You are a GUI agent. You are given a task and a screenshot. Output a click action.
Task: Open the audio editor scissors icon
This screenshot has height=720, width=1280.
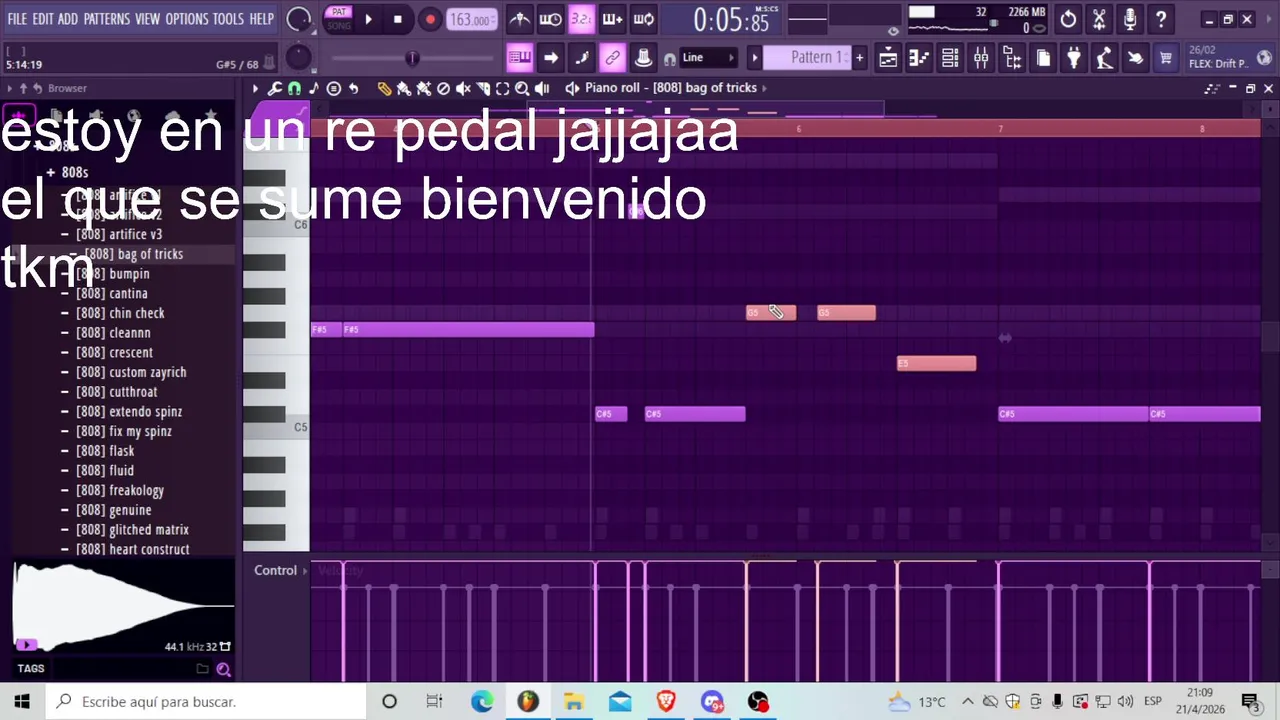tap(1099, 19)
